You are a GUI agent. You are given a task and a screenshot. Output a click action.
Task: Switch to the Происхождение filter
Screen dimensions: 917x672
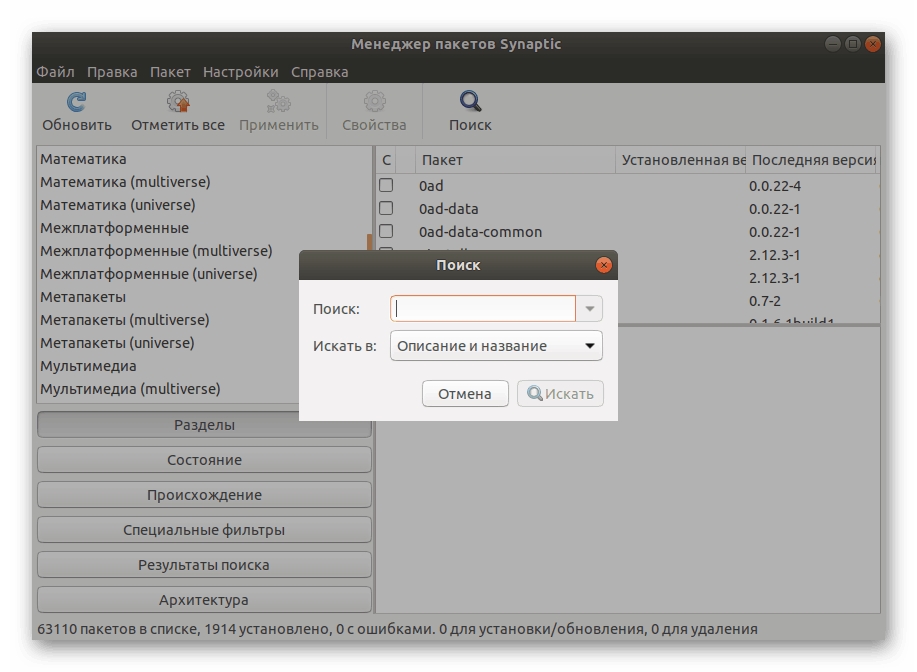tap(204, 495)
